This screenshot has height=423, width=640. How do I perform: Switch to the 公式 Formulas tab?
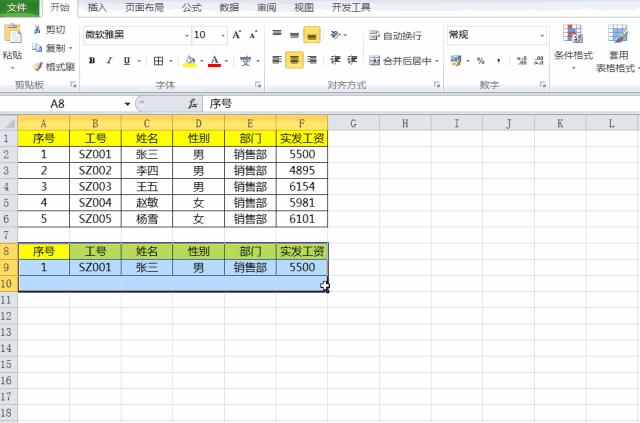[x=192, y=7]
